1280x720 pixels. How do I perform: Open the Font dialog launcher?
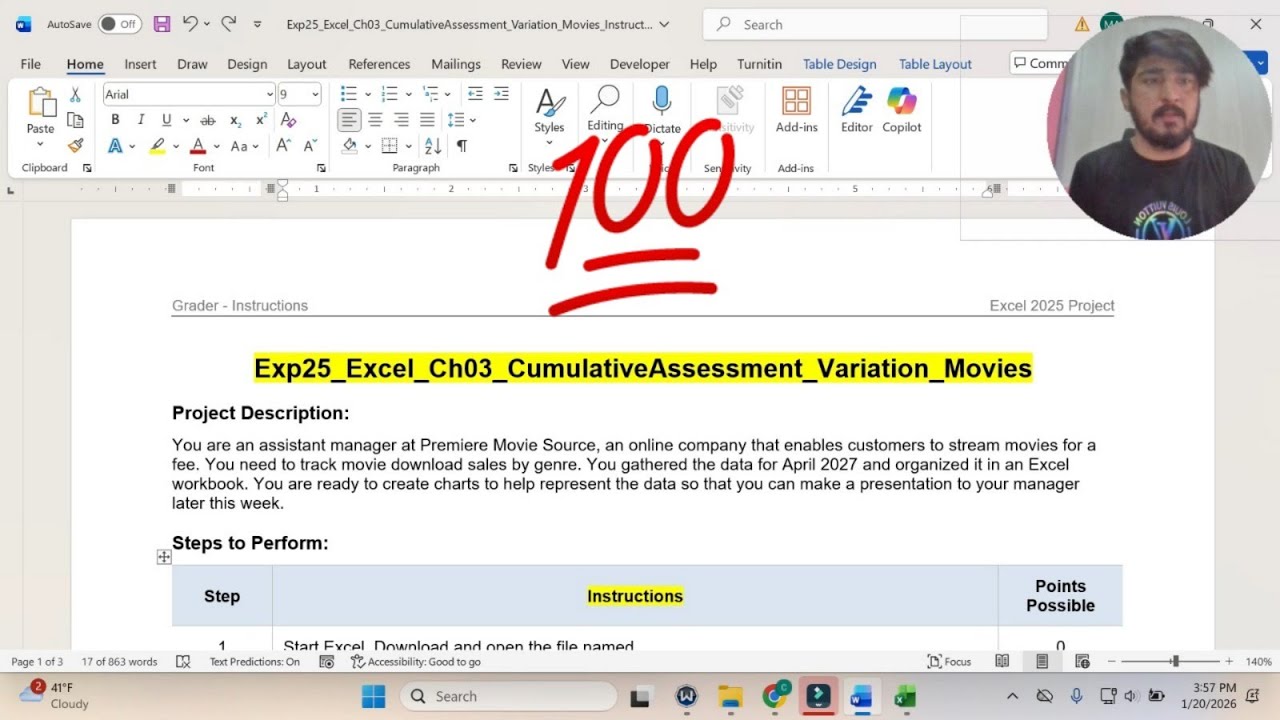(x=321, y=168)
